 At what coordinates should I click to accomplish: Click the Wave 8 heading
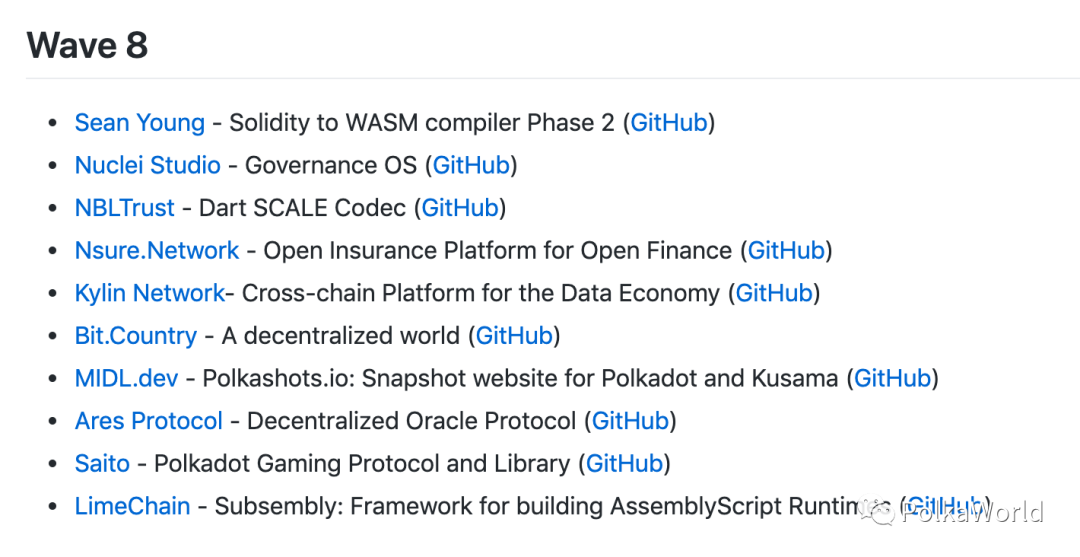(87, 45)
